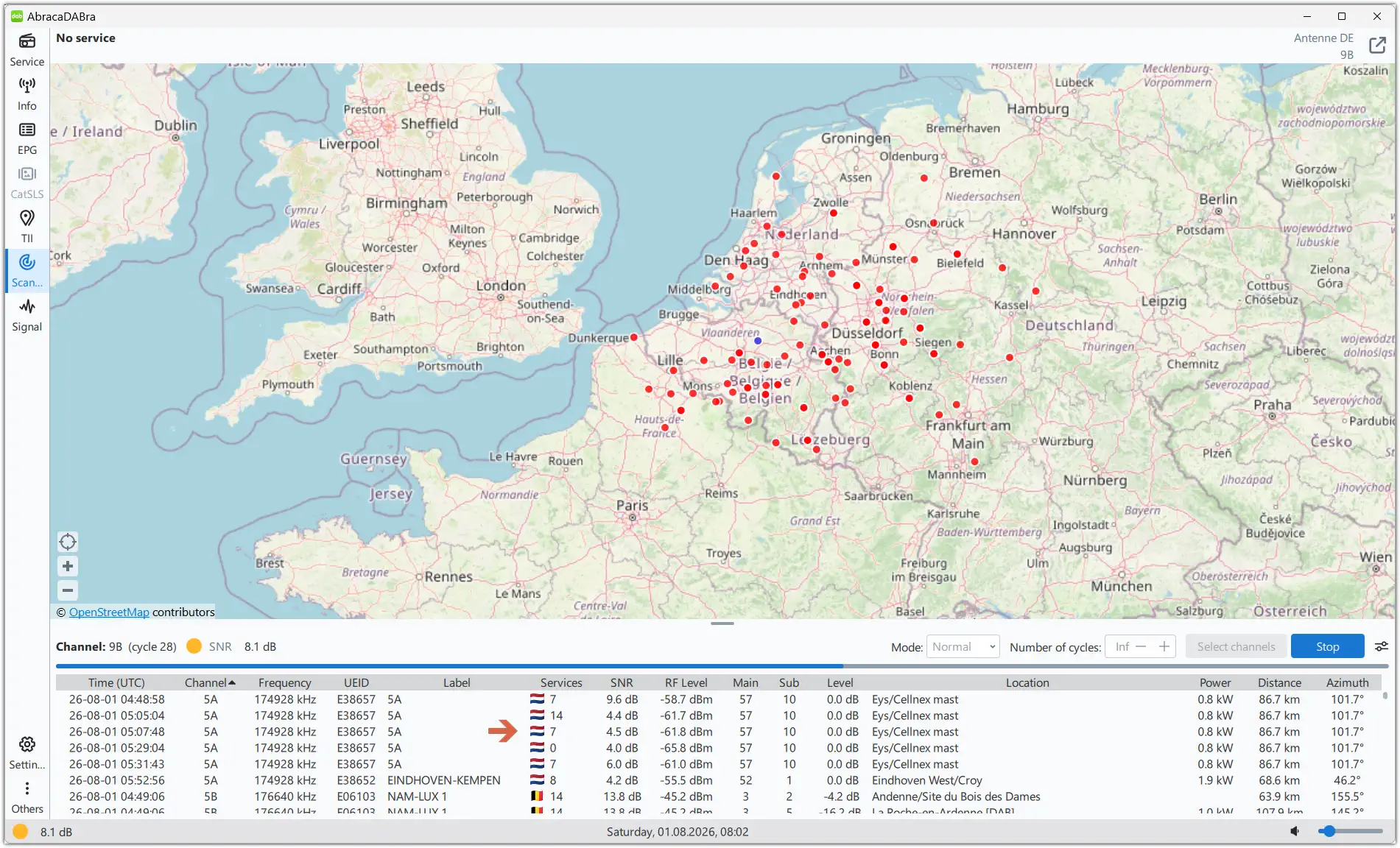Open the Others three-dot menu
The width and height of the screenshot is (1400, 848).
point(27,797)
